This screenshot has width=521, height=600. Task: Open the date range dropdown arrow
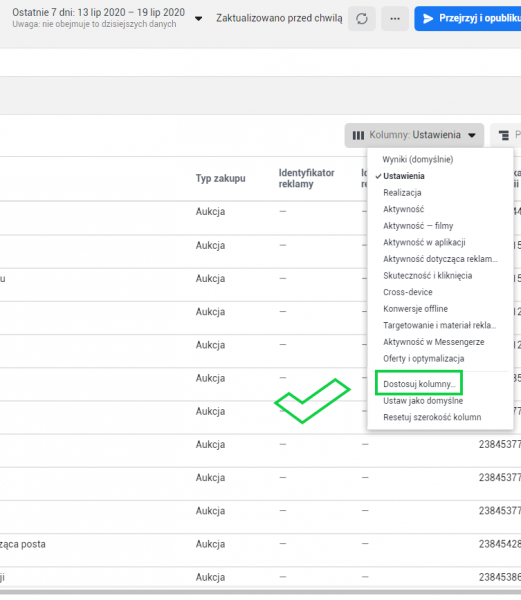pyautogui.click(x=199, y=18)
